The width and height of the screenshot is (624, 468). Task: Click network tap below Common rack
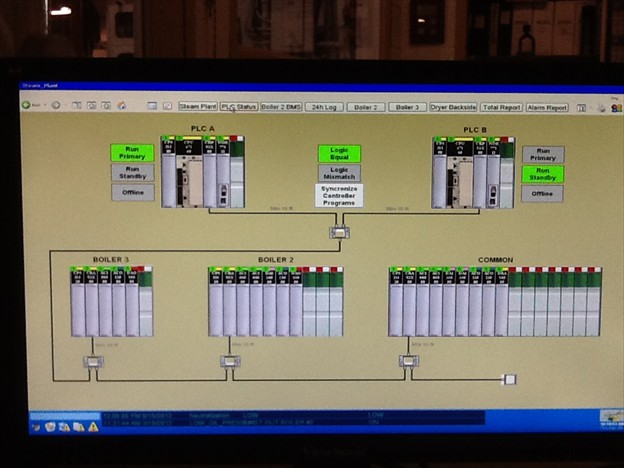(409, 361)
